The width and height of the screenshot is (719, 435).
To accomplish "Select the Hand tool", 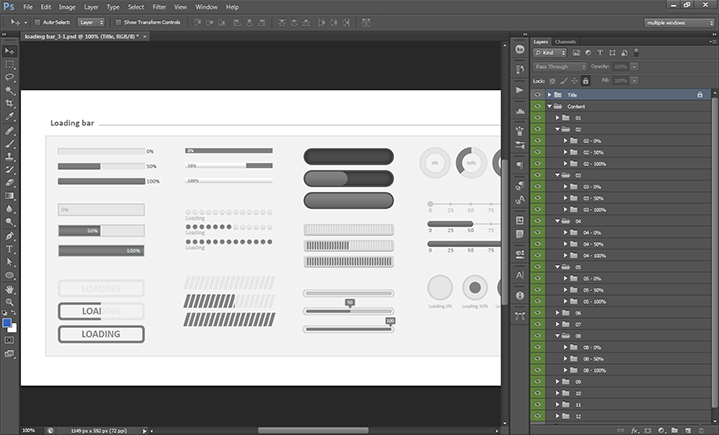I will (x=10, y=288).
